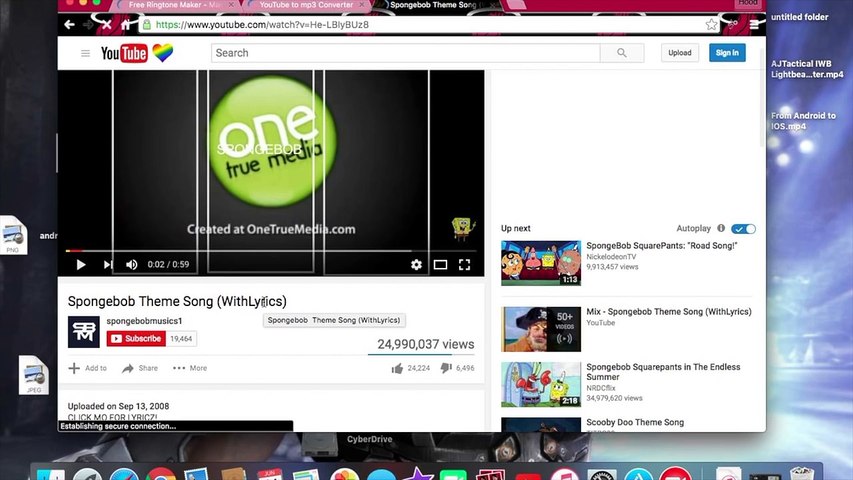Select untitled folder on the desktop
This screenshot has width=853, height=480.
[800, 17]
